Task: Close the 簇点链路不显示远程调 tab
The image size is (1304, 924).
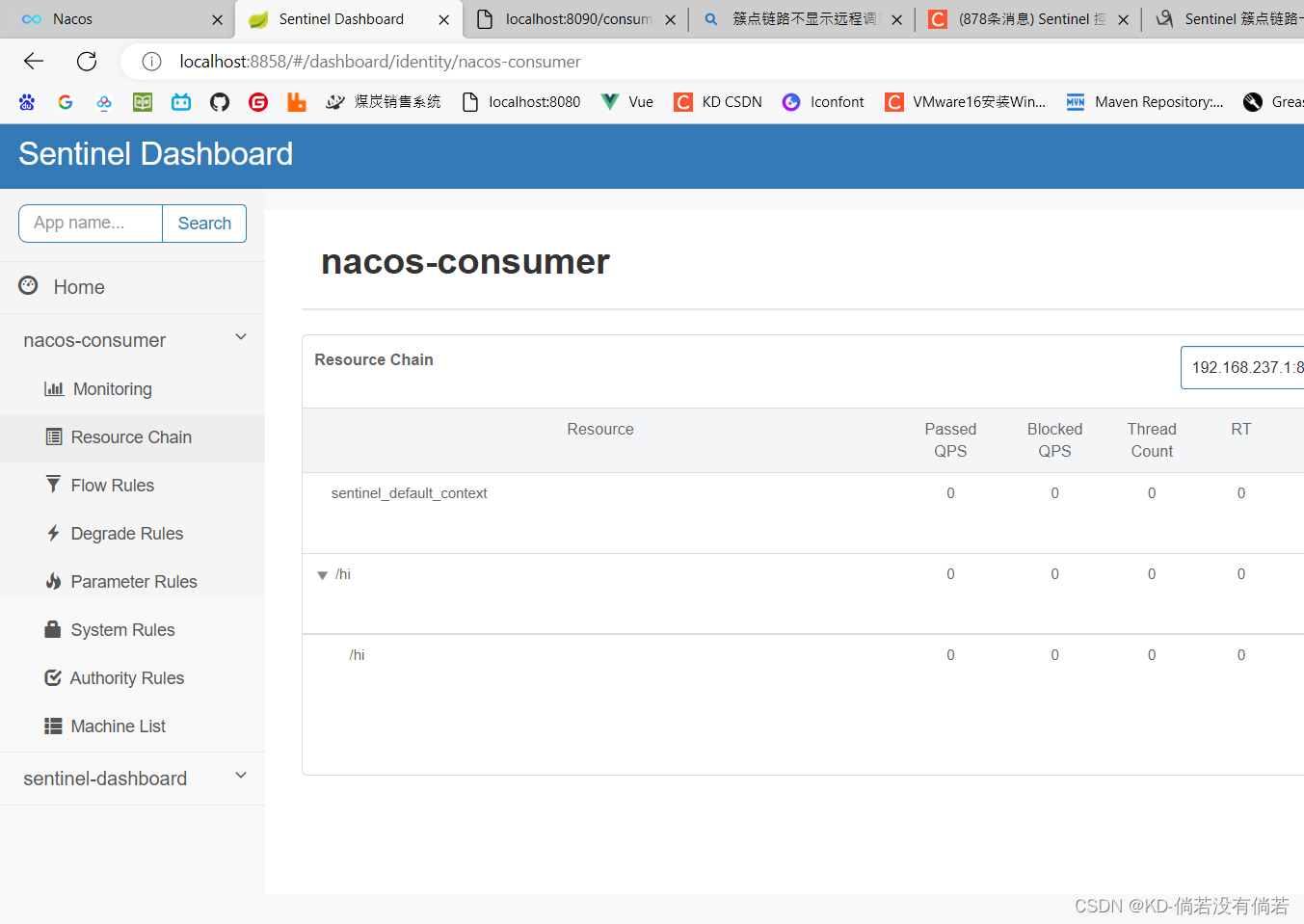Action: click(896, 19)
